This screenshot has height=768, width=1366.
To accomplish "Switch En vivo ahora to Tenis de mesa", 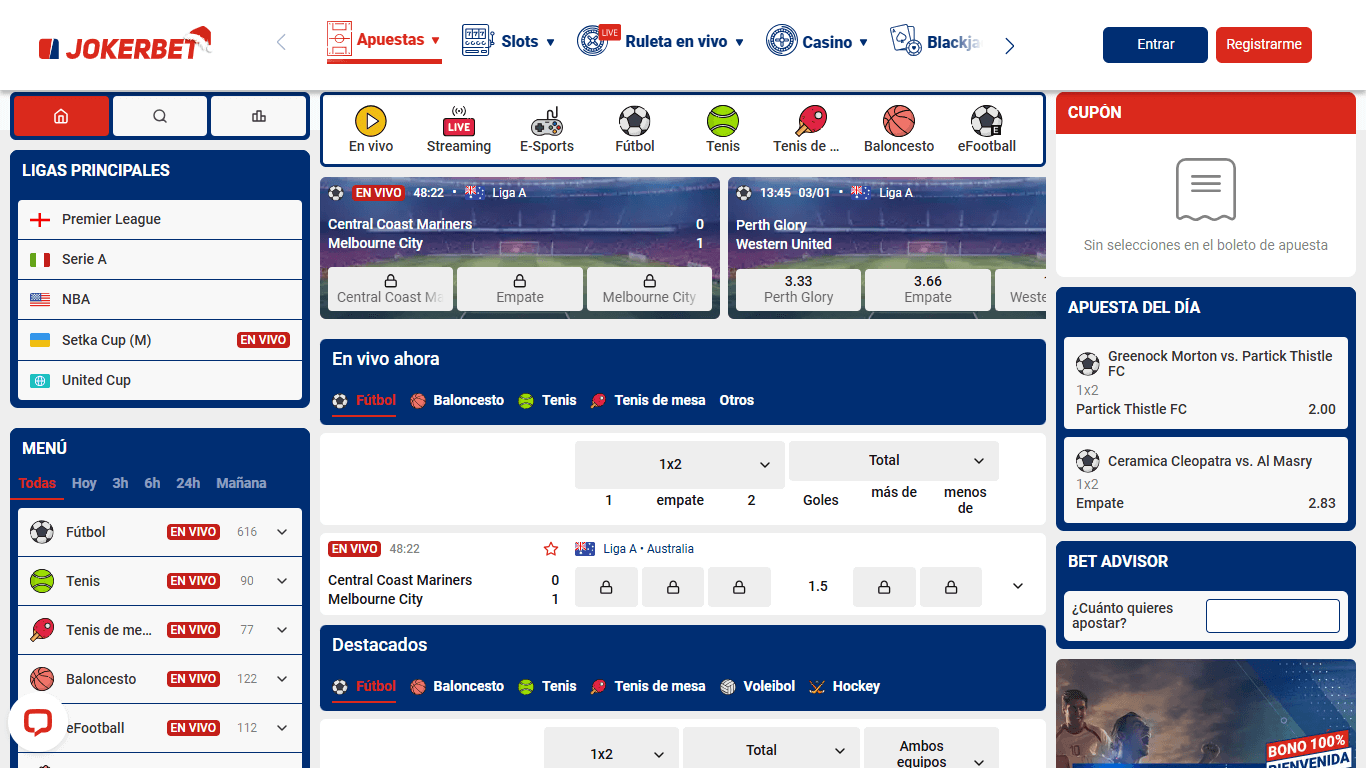I will (648, 400).
